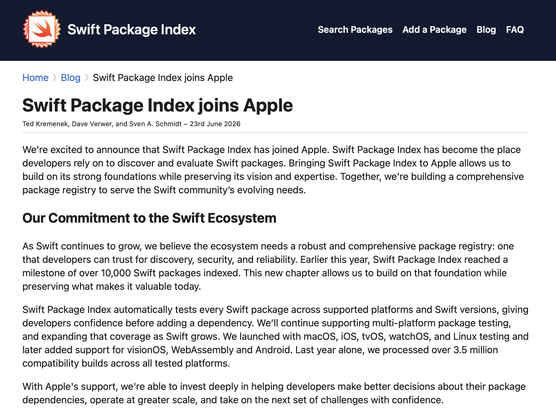The image size is (556, 415).
Task: Select the current page breadcrumb text
Action: coord(163,78)
